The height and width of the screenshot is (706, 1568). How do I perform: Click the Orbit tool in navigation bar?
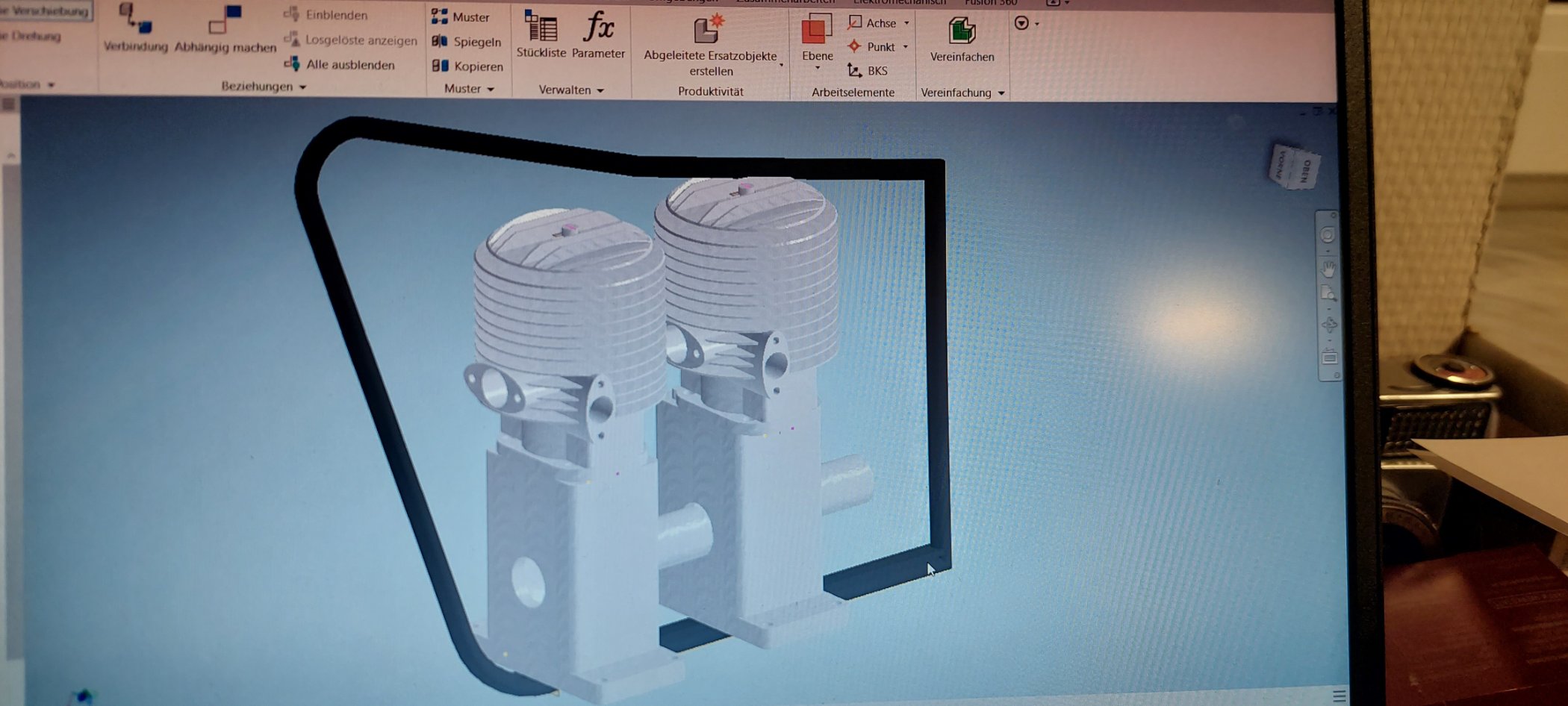pyautogui.click(x=1329, y=325)
